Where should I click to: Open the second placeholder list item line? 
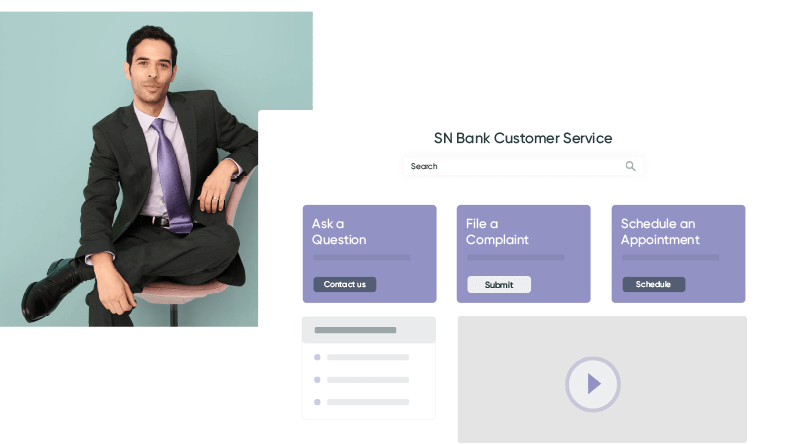point(368,379)
